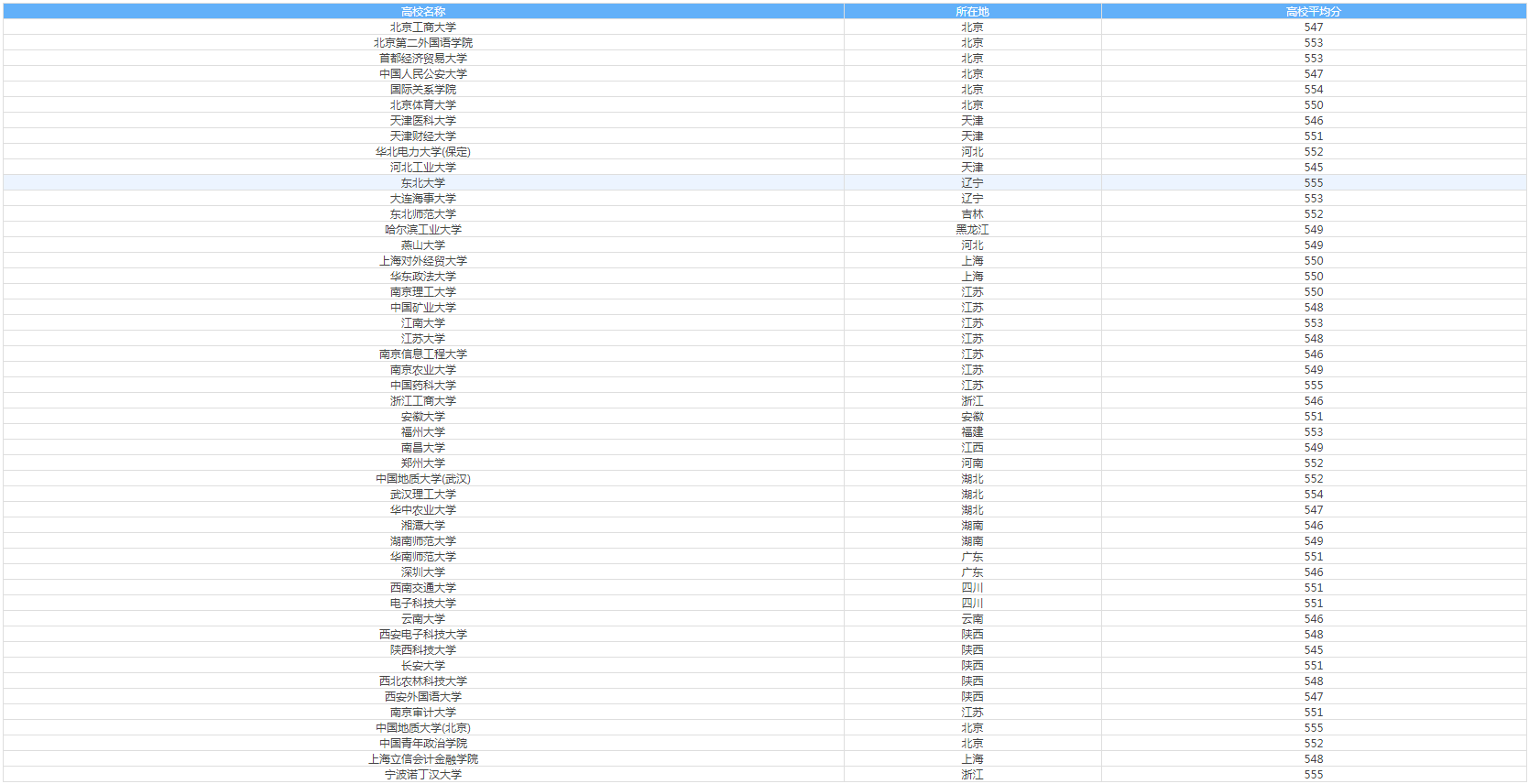Select the 西安外国语大学 cell
1529x784 pixels.
tap(423, 697)
